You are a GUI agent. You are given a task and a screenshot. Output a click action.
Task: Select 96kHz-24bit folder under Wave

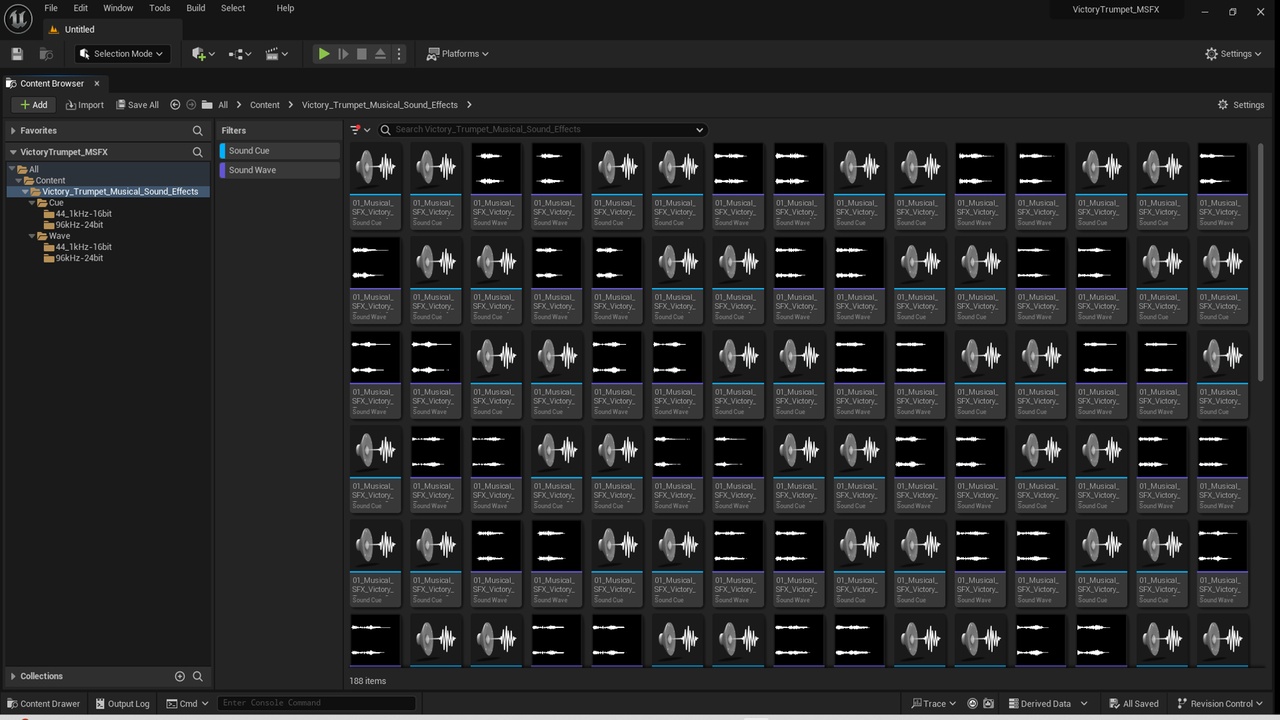coord(79,258)
